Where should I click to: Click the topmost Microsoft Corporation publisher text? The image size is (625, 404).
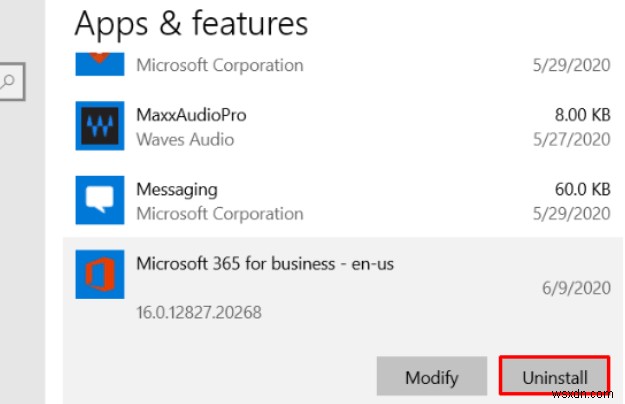click(219, 66)
